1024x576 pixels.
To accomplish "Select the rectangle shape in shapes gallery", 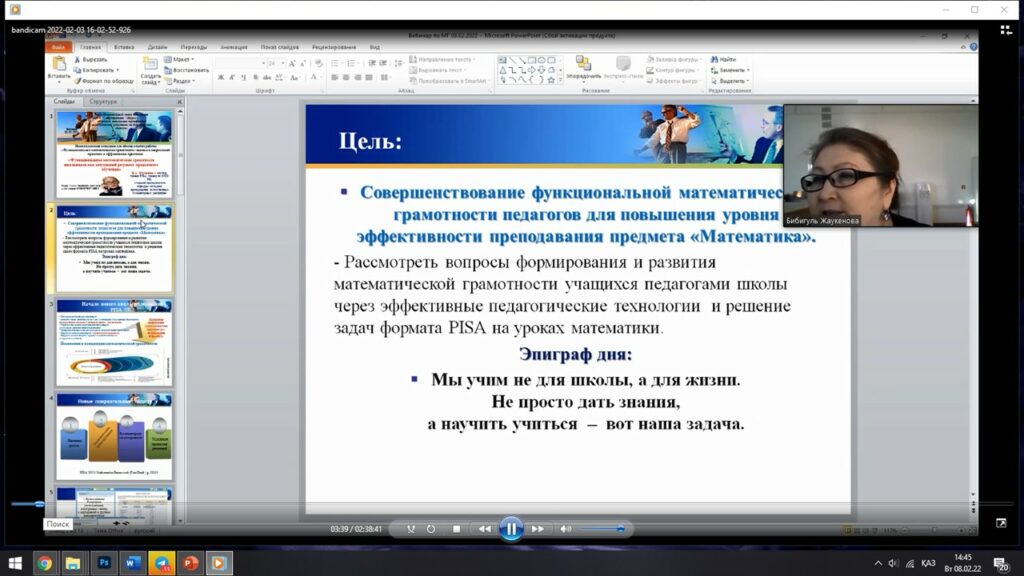I will (x=532, y=60).
